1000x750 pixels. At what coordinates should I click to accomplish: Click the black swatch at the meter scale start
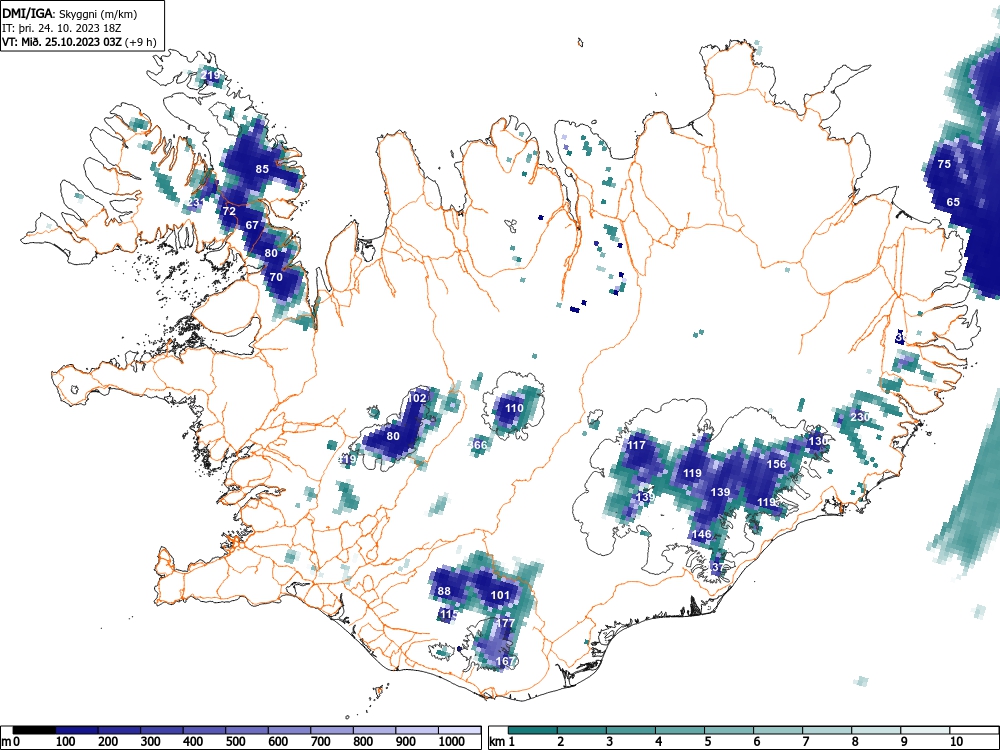pos(34,730)
